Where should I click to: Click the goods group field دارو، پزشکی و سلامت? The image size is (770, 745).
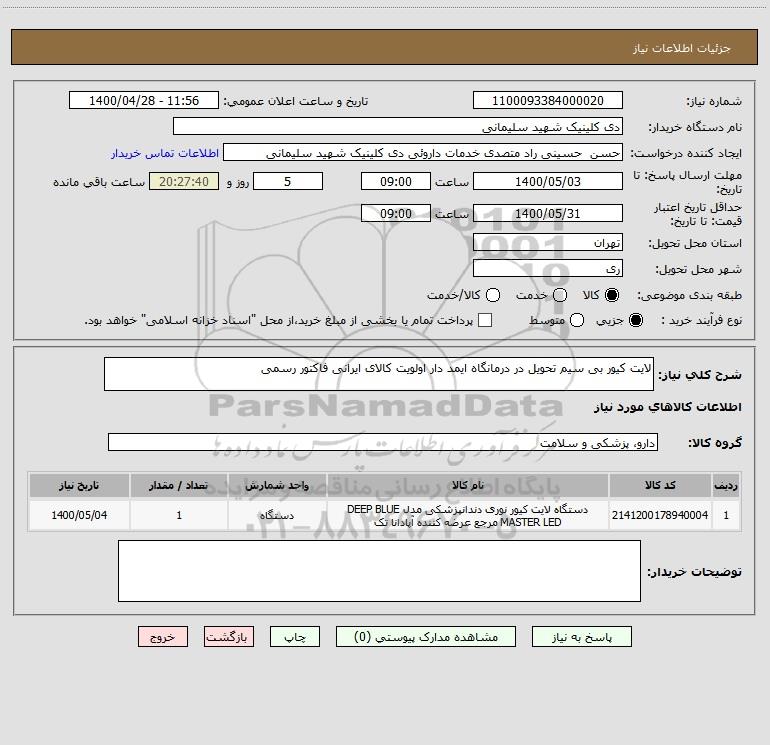click(x=383, y=442)
